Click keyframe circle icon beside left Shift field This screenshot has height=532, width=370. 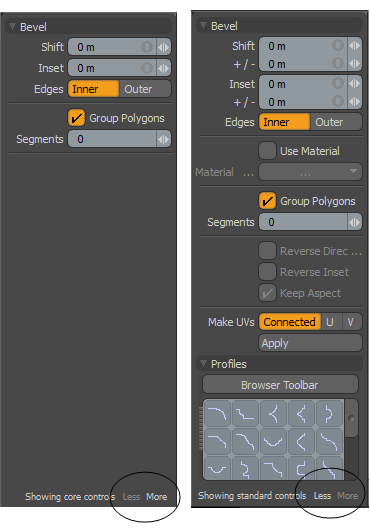(147, 47)
